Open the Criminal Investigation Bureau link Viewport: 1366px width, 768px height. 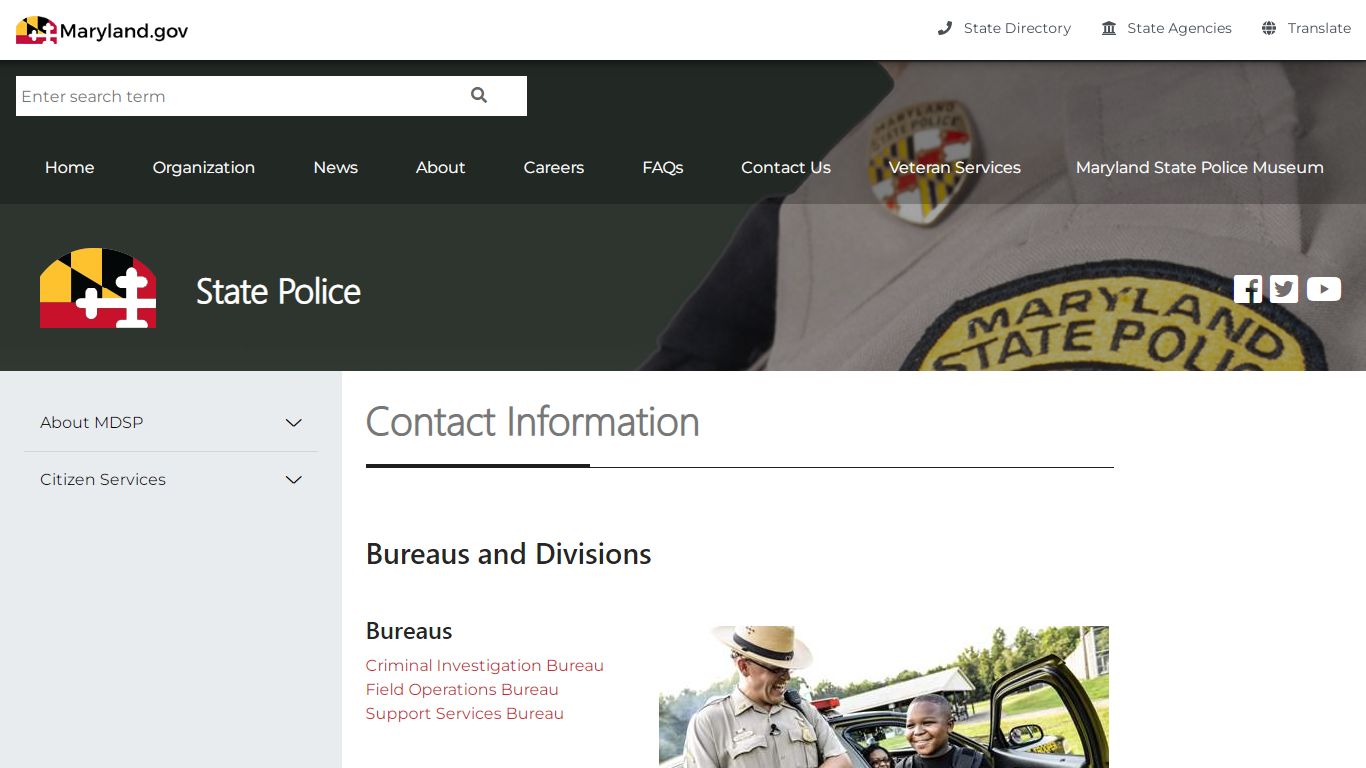(485, 665)
